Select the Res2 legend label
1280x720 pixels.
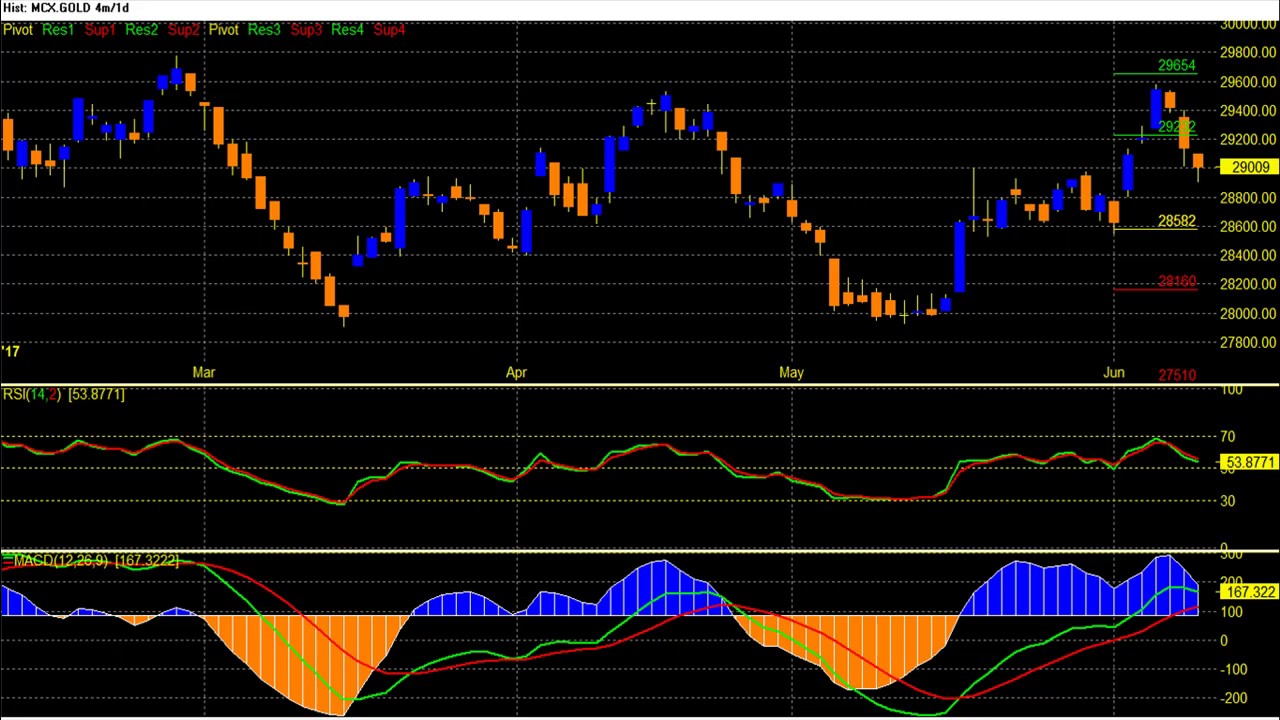pos(141,30)
